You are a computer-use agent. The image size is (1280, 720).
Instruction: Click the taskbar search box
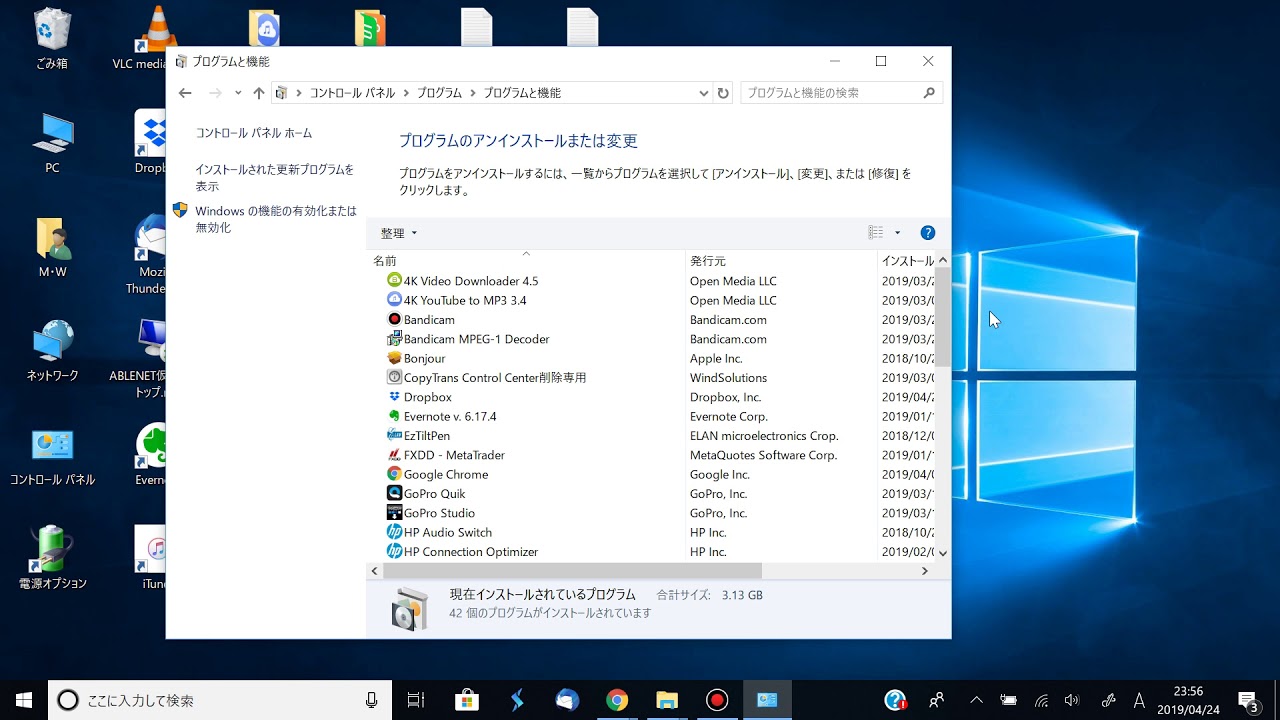218,700
